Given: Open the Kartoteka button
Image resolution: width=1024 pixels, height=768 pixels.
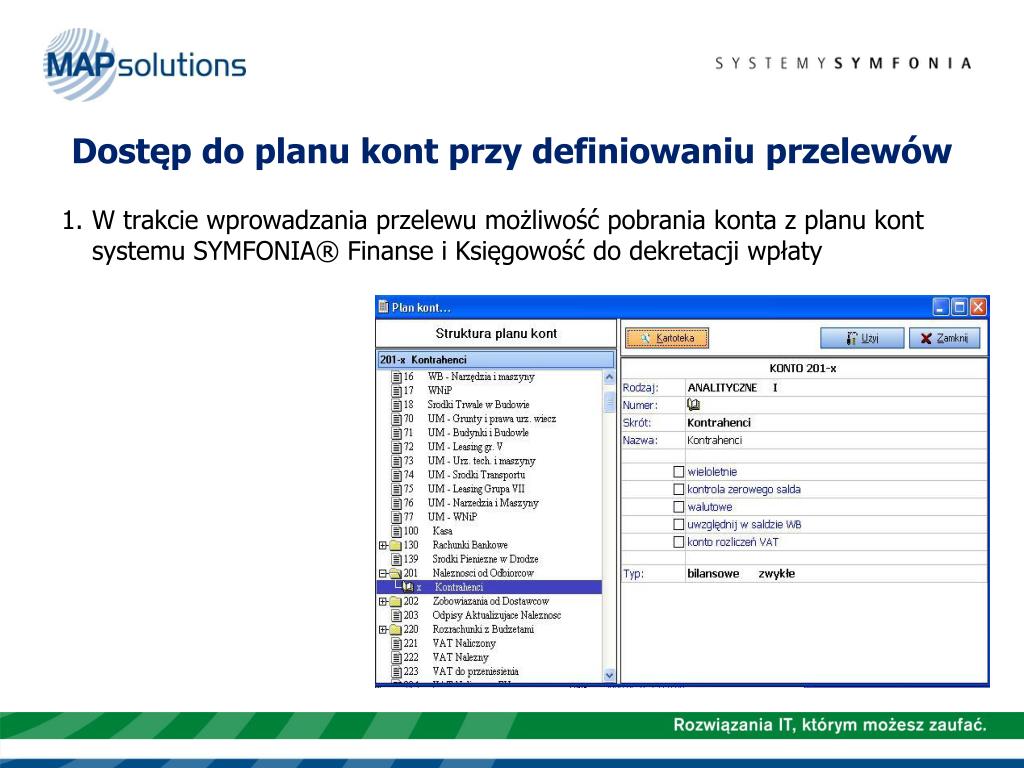Looking at the screenshot, I should point(667,338).
